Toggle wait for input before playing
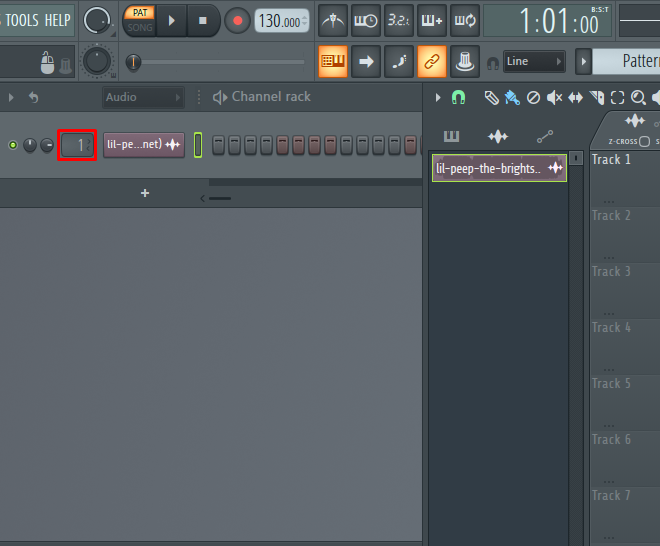Viewport: 660px width, 546px height. 366,20
